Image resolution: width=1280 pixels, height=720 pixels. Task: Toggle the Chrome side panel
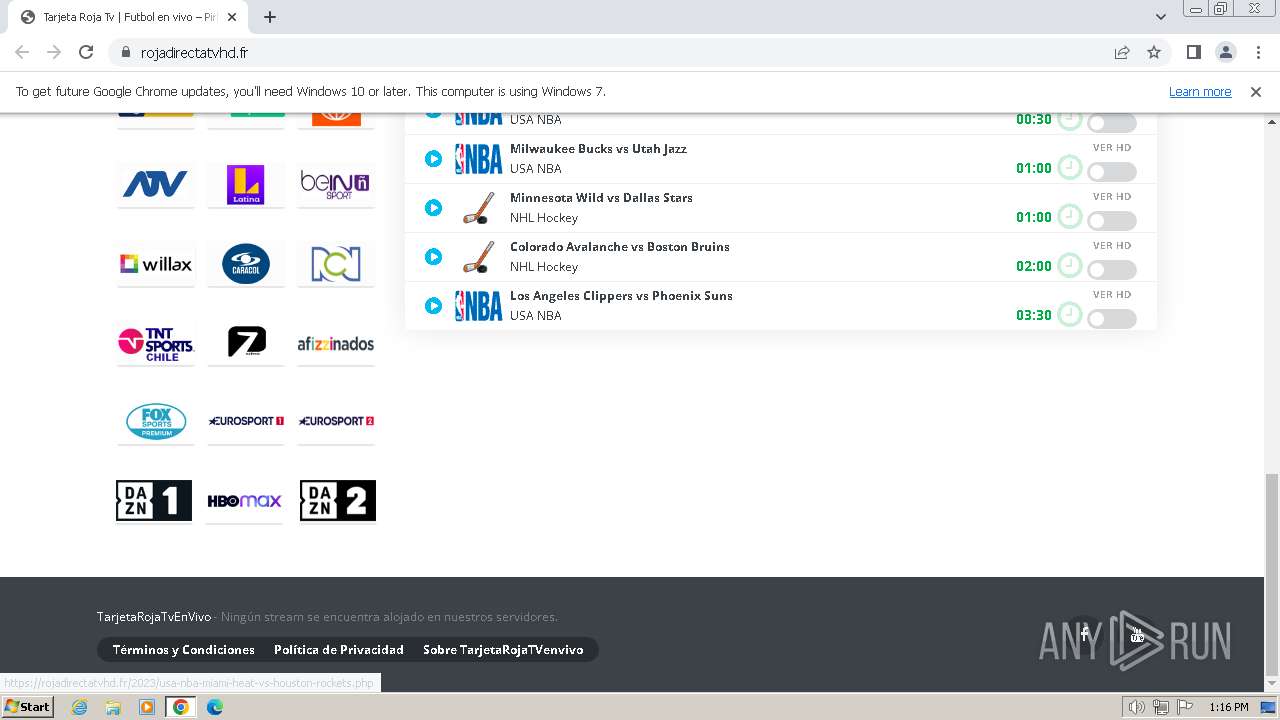[x=1193, y=52]
